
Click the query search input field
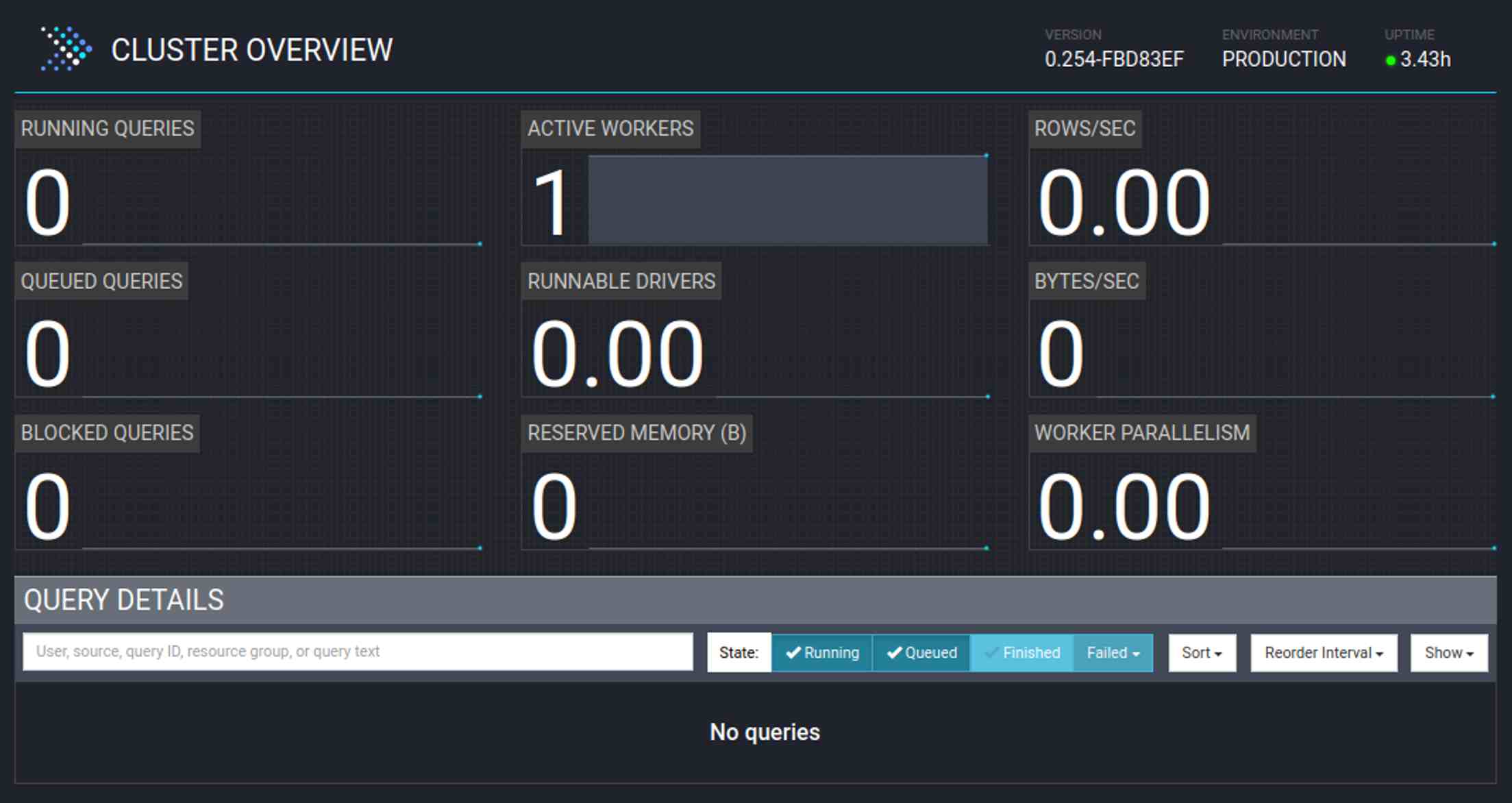(x=357, y=651)
